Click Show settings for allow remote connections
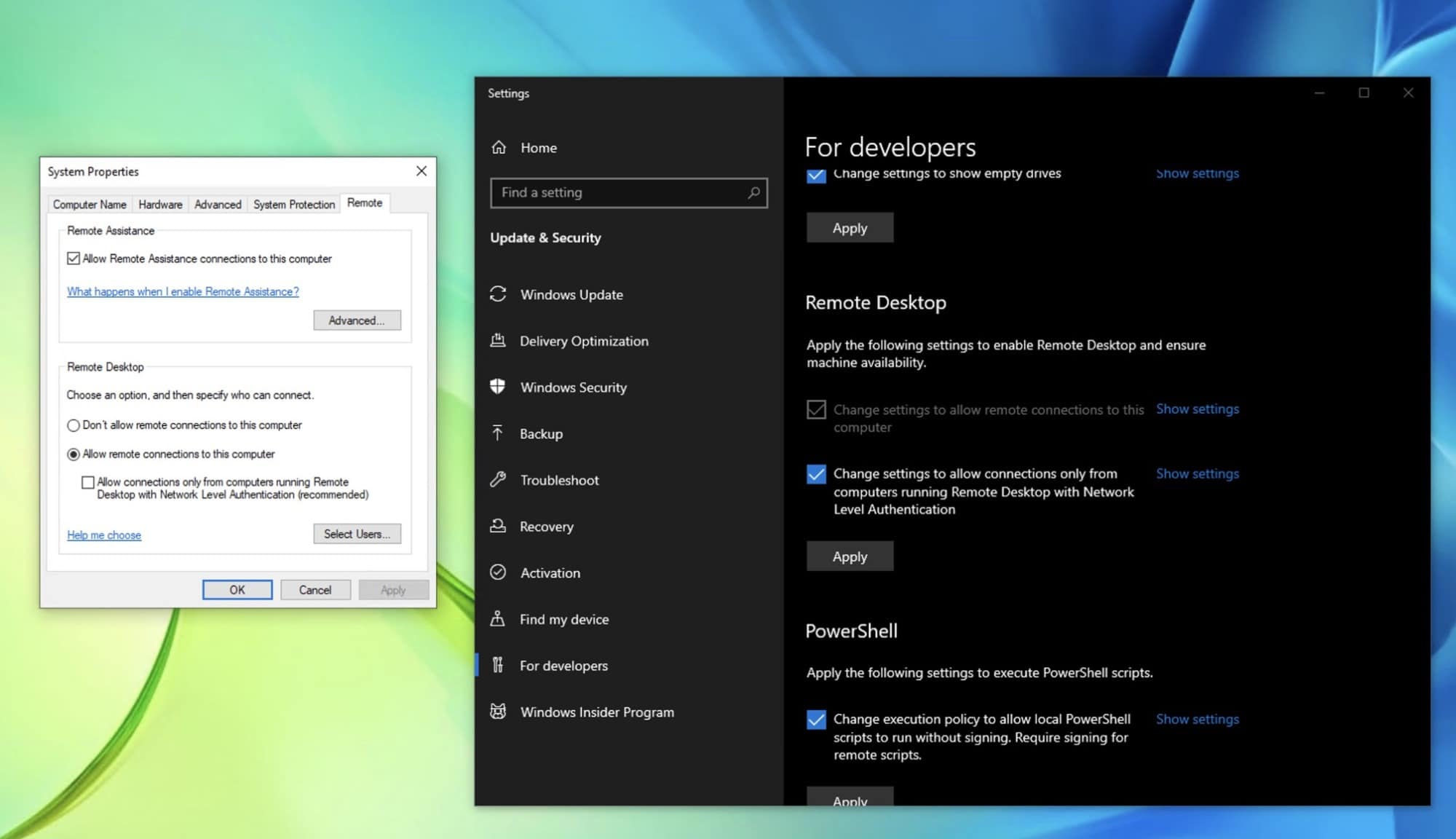The height and width of the screenshot is (839, 1456). click(x=1198, y=409)
